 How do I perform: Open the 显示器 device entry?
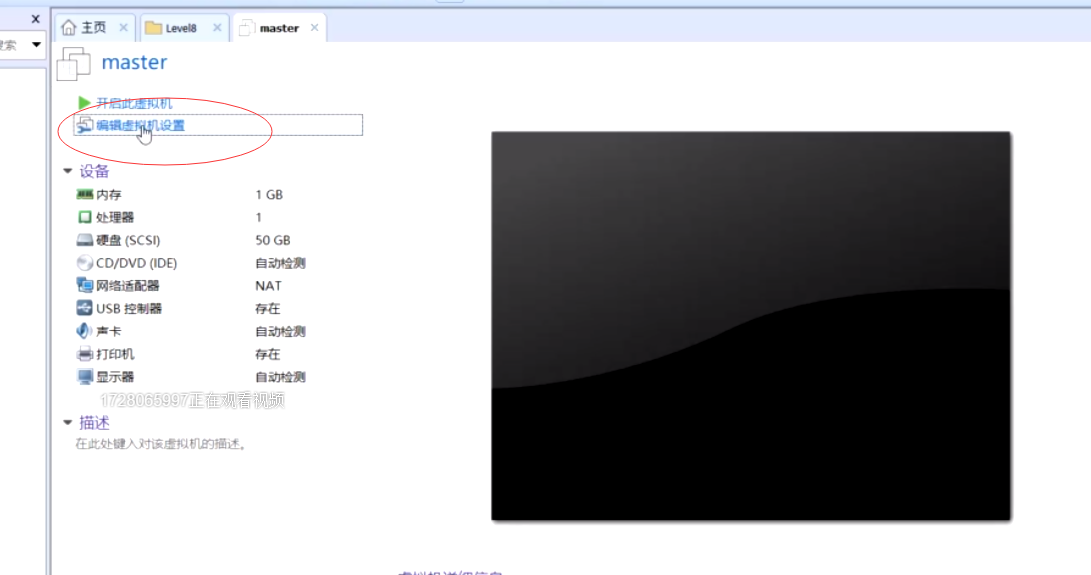pyautogui.click(x=115, y=377)
